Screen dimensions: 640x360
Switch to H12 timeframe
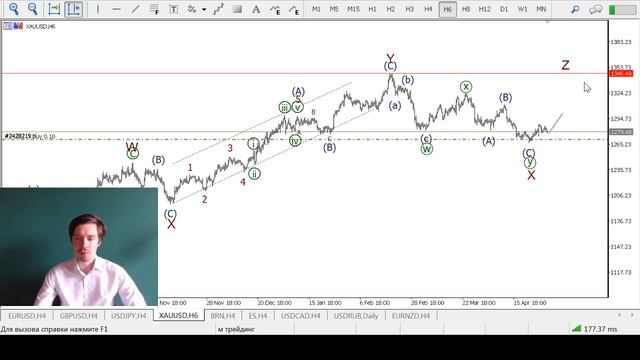click(485, 9)
